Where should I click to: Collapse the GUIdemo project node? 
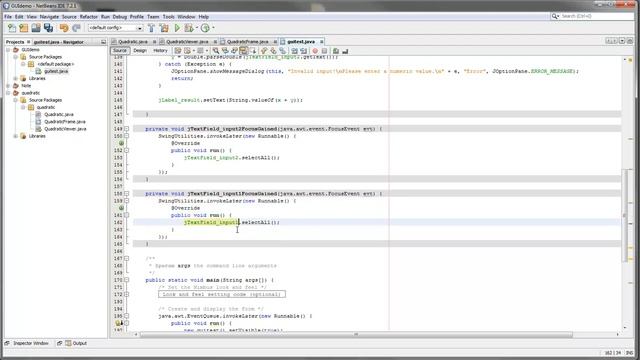[8, 50]
